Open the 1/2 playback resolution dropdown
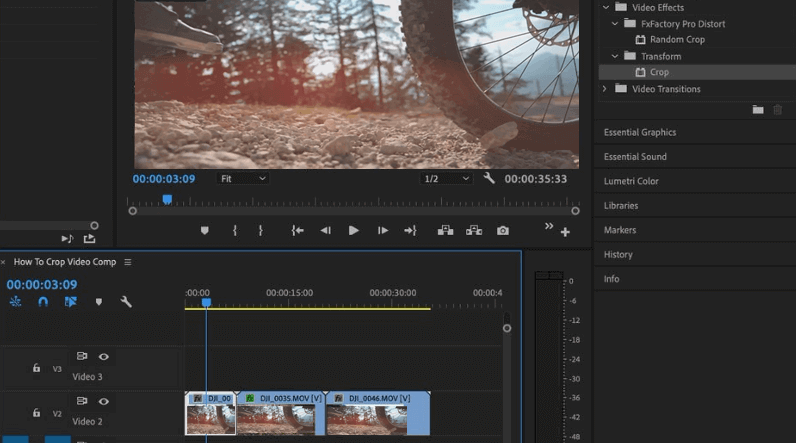 [x=446, y=179]
